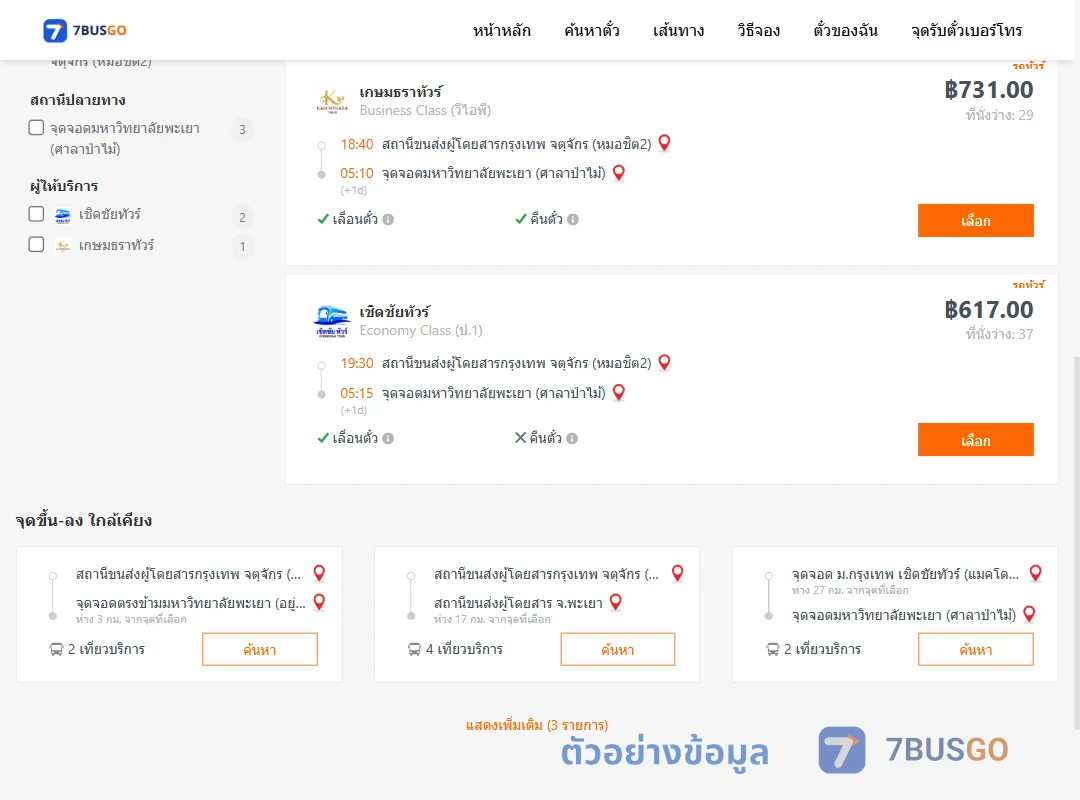
Task: Click origin map pin in 2 เที่ยวบริการ first card
Action: pyautogui.click(x=320, y=573)
